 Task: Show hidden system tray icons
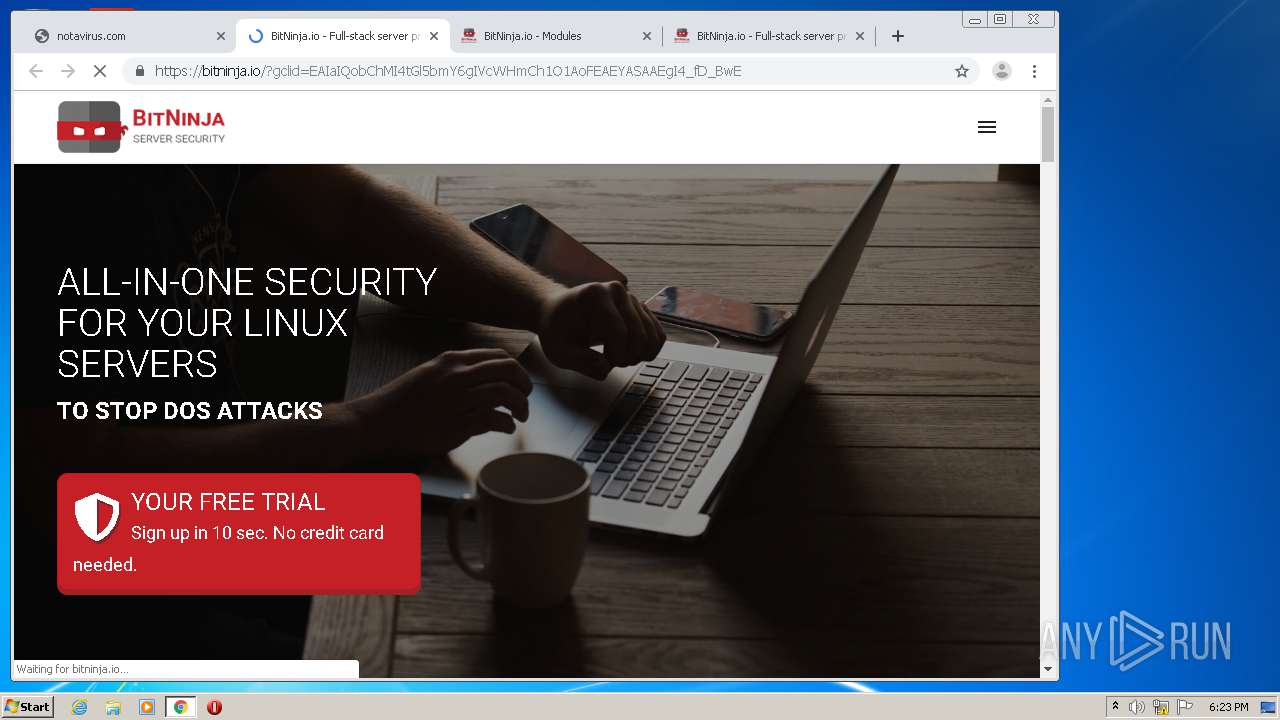pyautogui.click(x=1115, y=707)
